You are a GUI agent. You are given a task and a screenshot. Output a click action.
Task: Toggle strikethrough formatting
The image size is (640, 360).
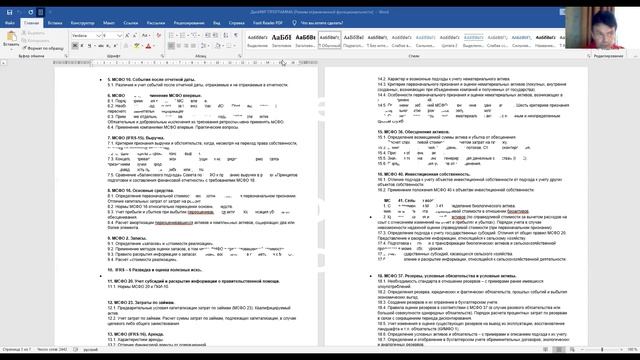[x=101, y=46]
